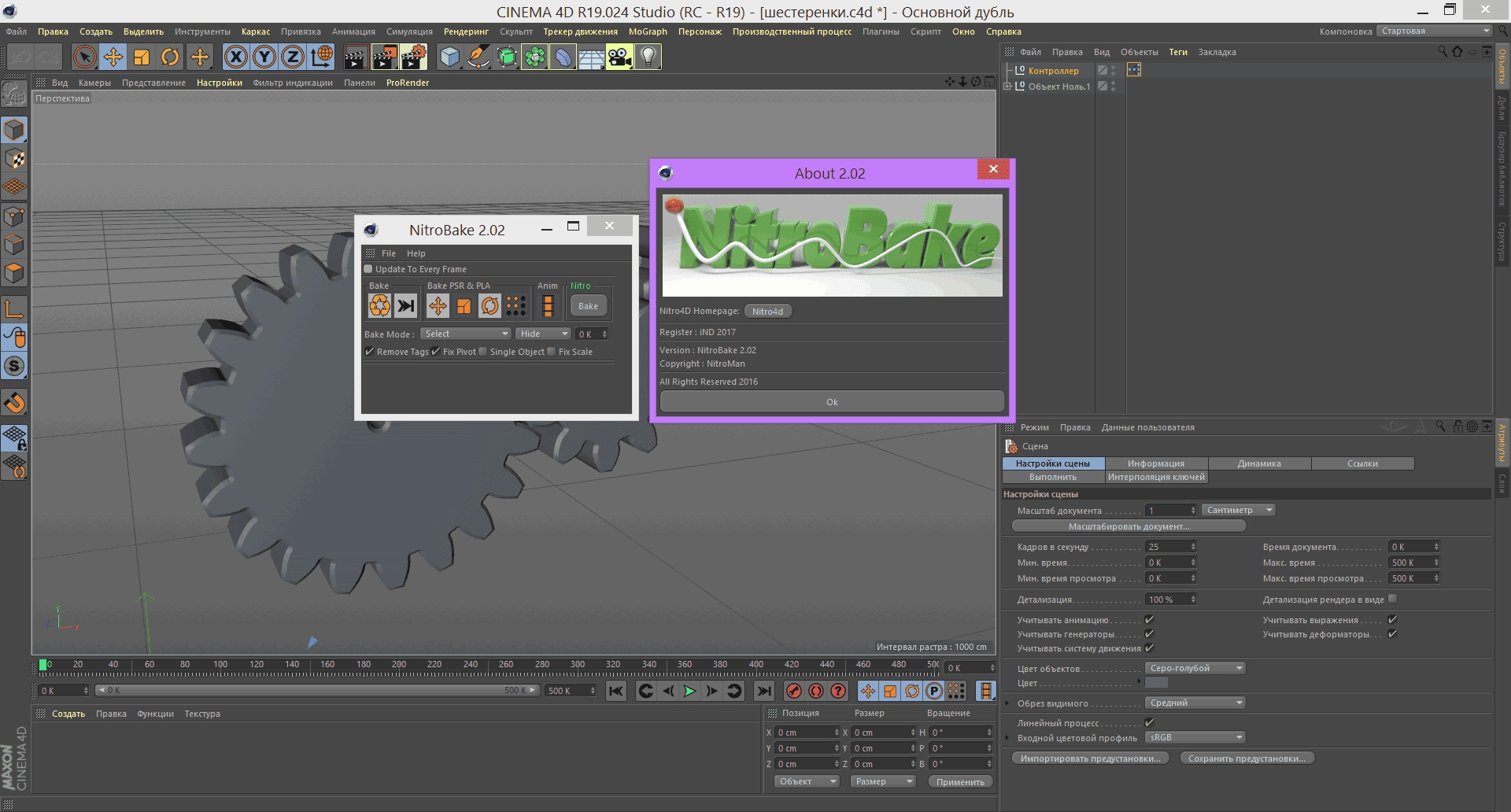
Task: Uncheck Remove Tags in NitroBake
Action: 369,352
